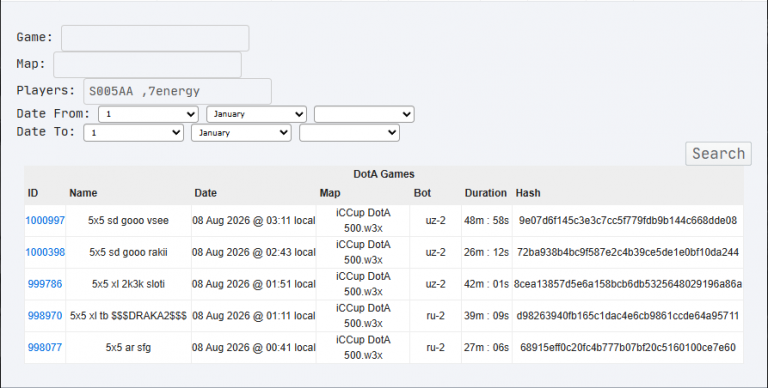This screenshot has height=388, width=768.
Task: Click hash starting with d98263940fb1
Action: pos(628,316)
